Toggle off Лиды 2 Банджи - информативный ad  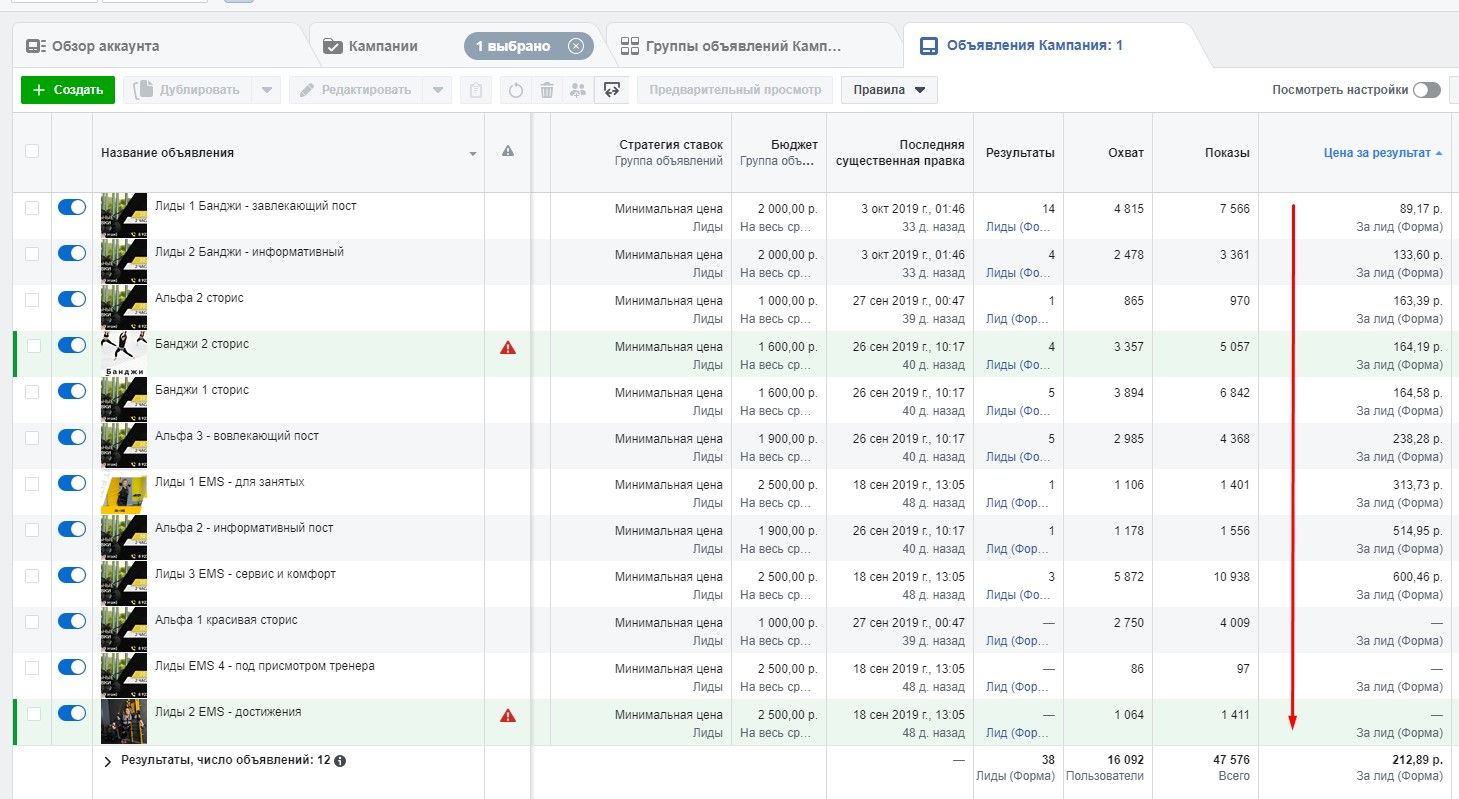tap(72, 254)
